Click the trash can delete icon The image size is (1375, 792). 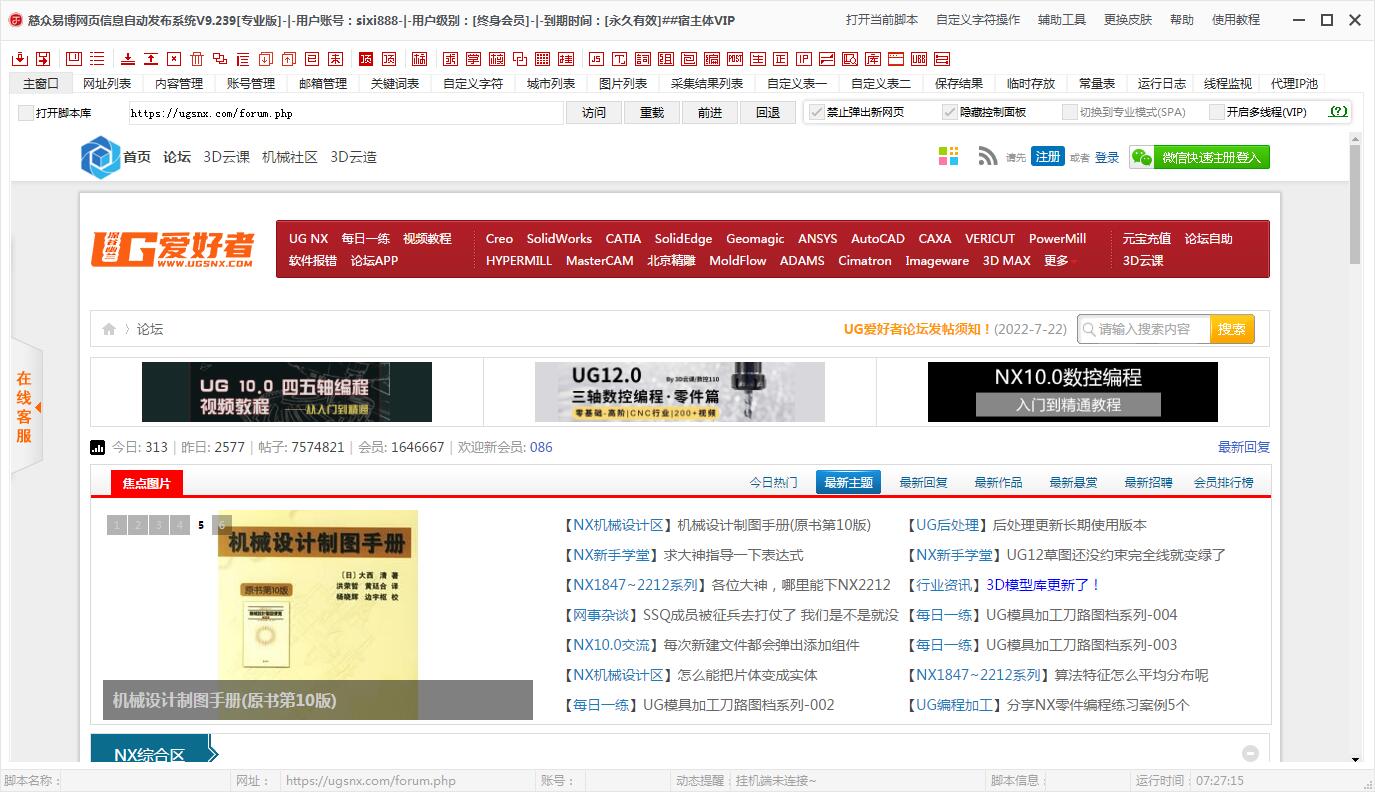[x=198, y=59]
